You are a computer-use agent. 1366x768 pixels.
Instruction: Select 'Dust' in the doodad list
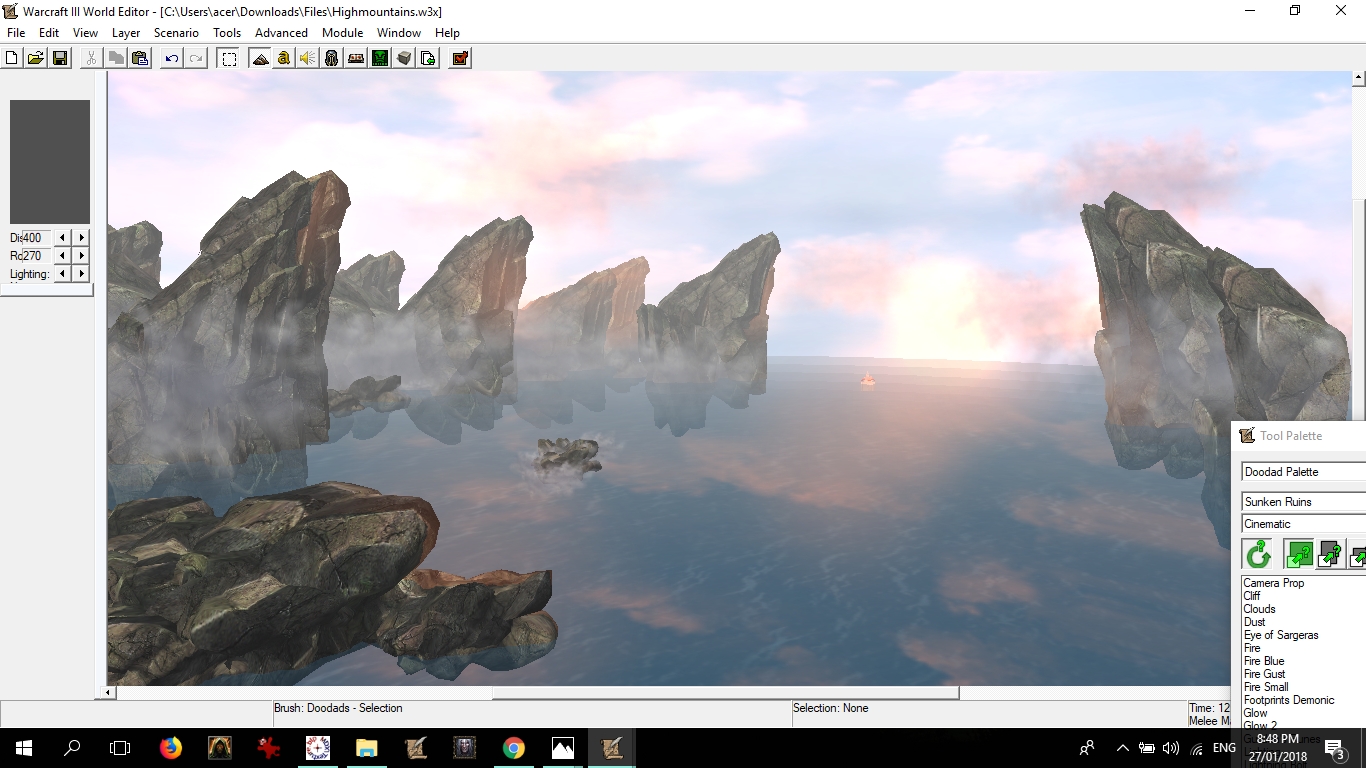[1255, 622]
